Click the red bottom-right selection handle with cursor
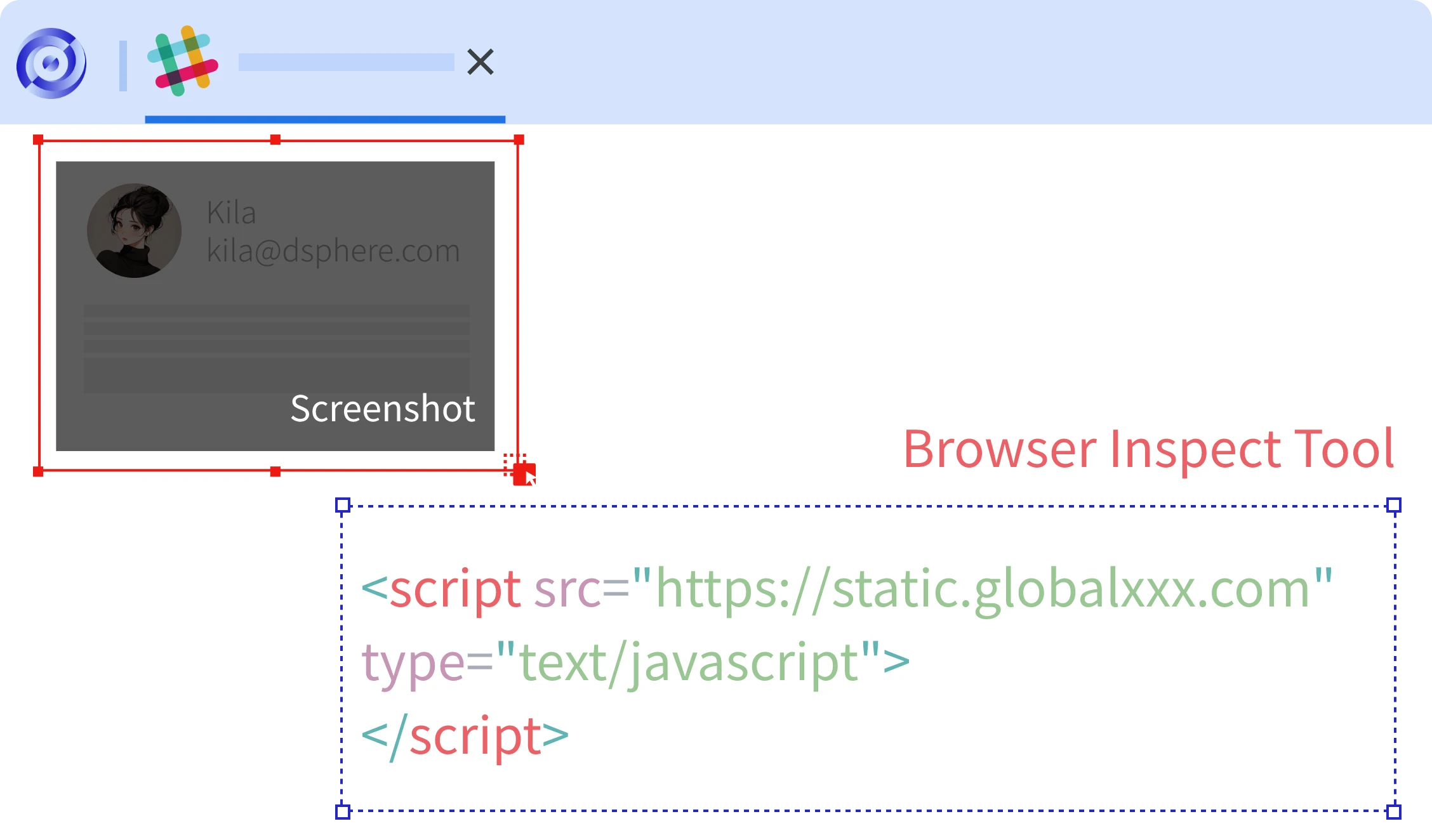Image resolution: width=1432 pixels, height=840 pixels. [x=524, y=474]
